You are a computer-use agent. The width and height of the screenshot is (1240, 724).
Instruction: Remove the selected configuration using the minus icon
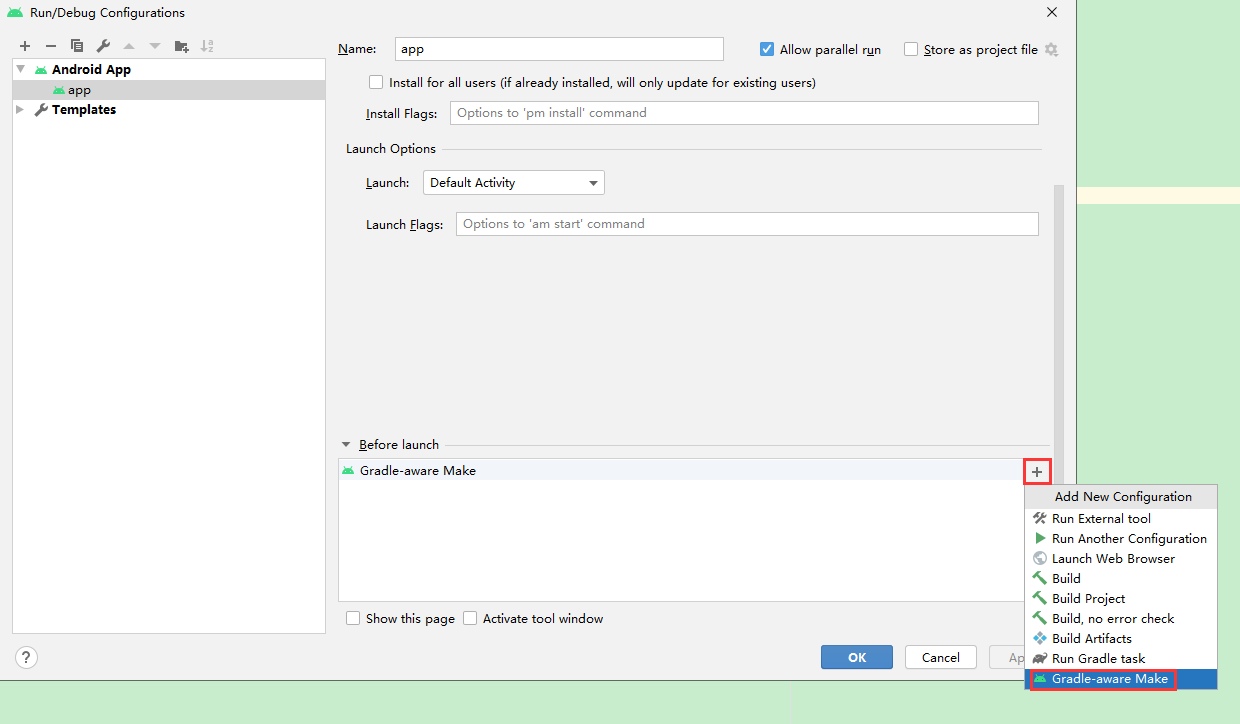click(x=50, y=45)
